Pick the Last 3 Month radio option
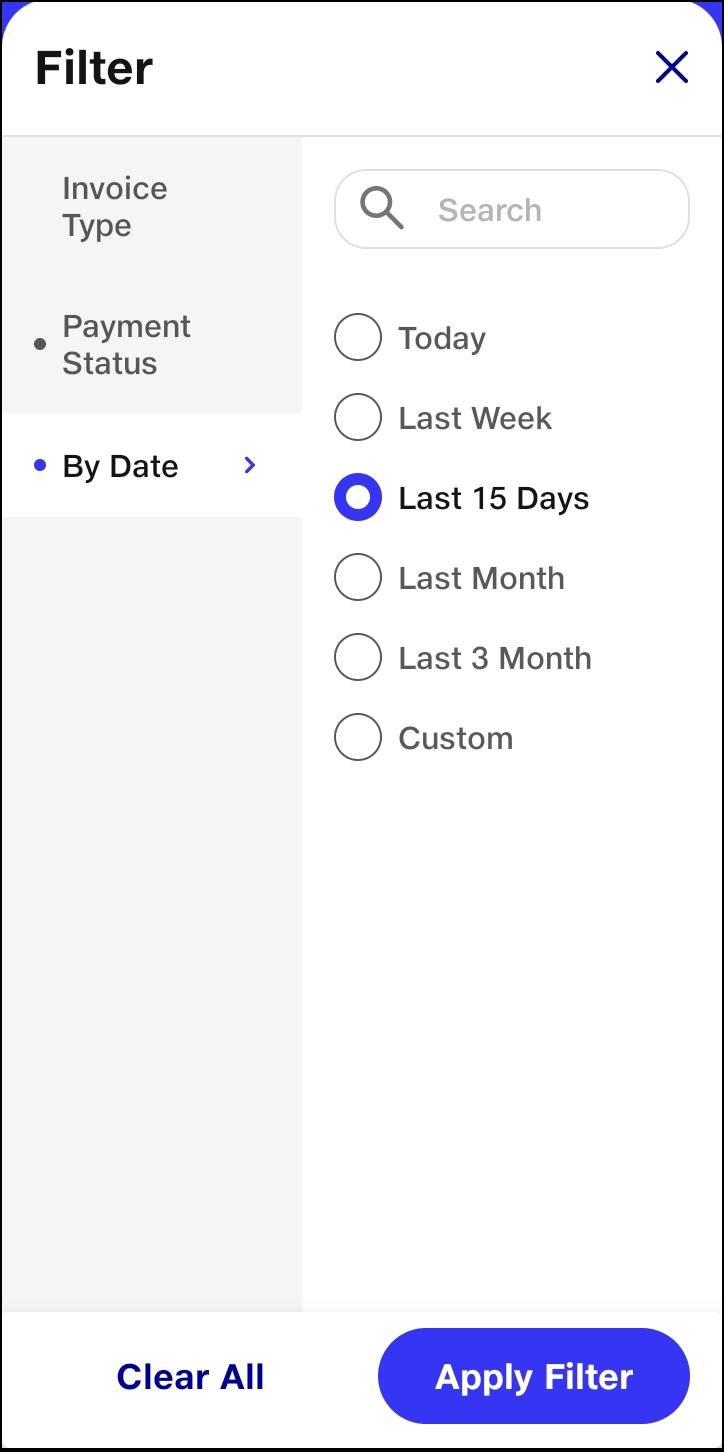 point(358,658)
